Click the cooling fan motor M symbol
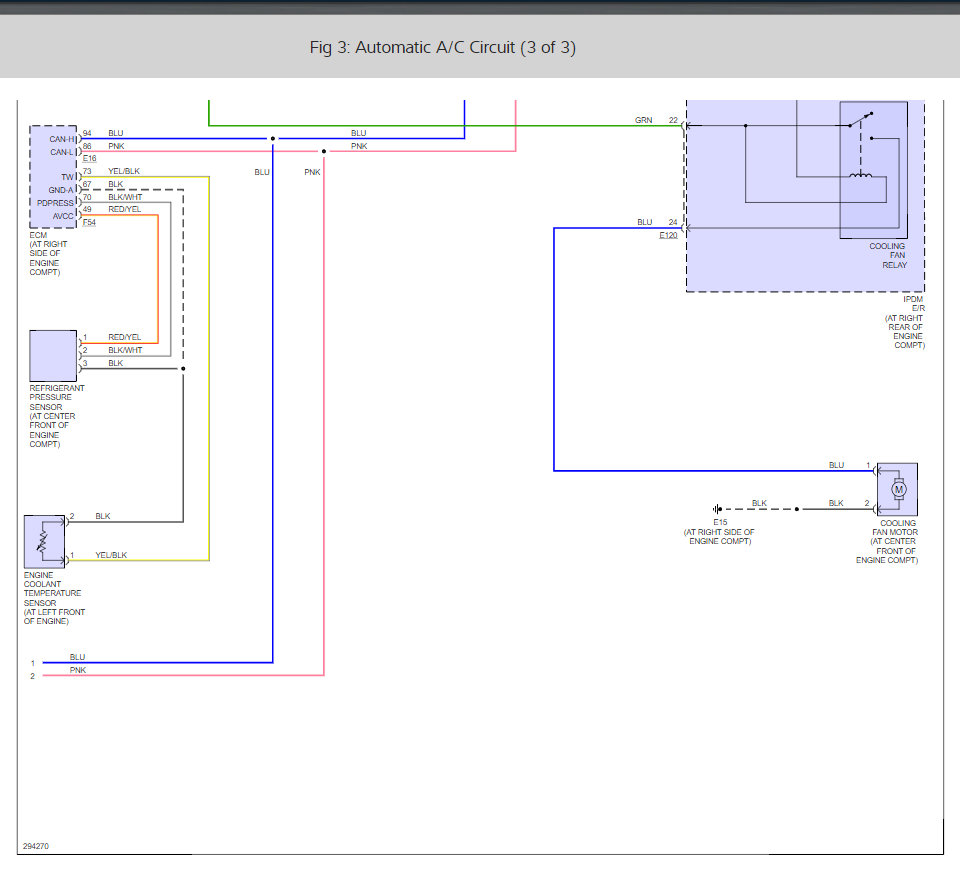 [897, 489]
